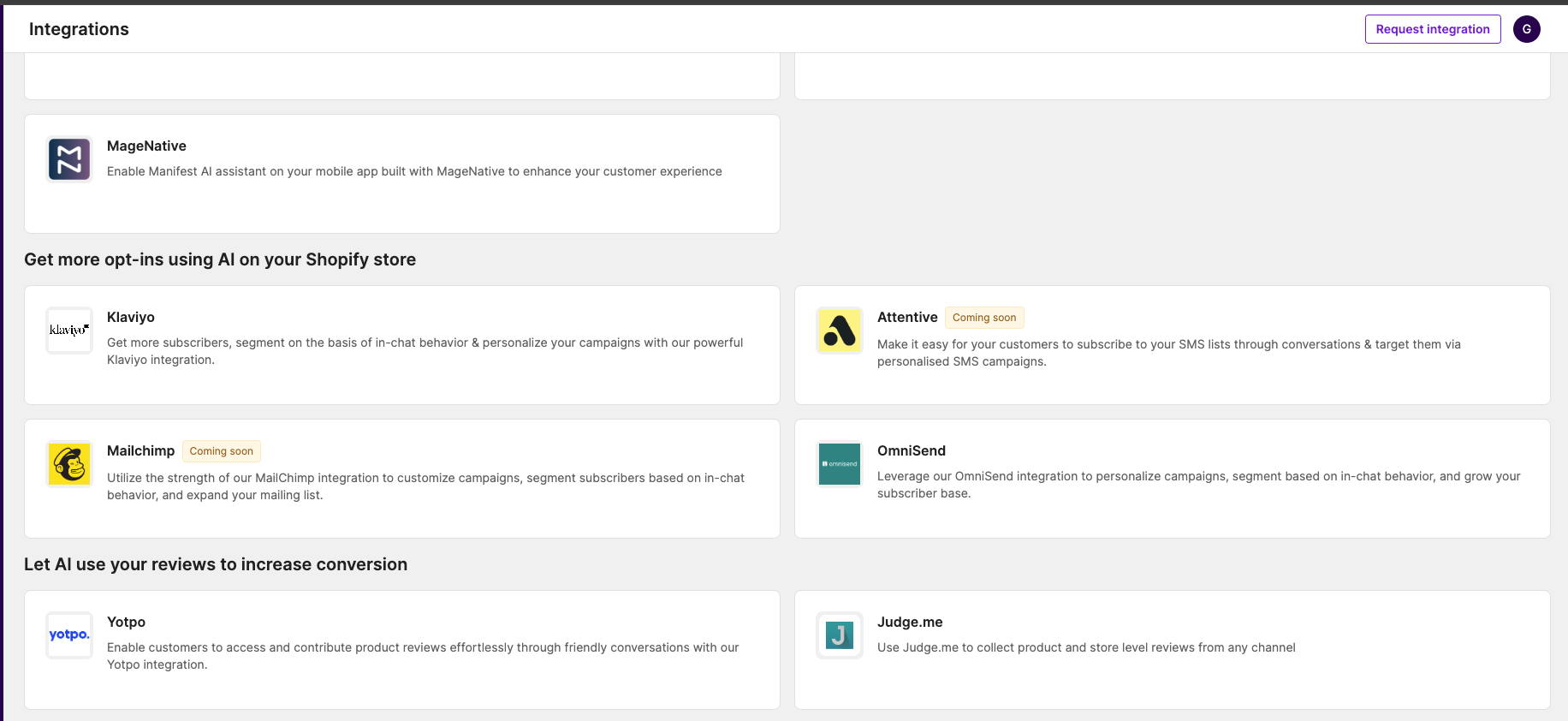
Task: Click the MageNative description text
Action: click(x=414, y=171)
